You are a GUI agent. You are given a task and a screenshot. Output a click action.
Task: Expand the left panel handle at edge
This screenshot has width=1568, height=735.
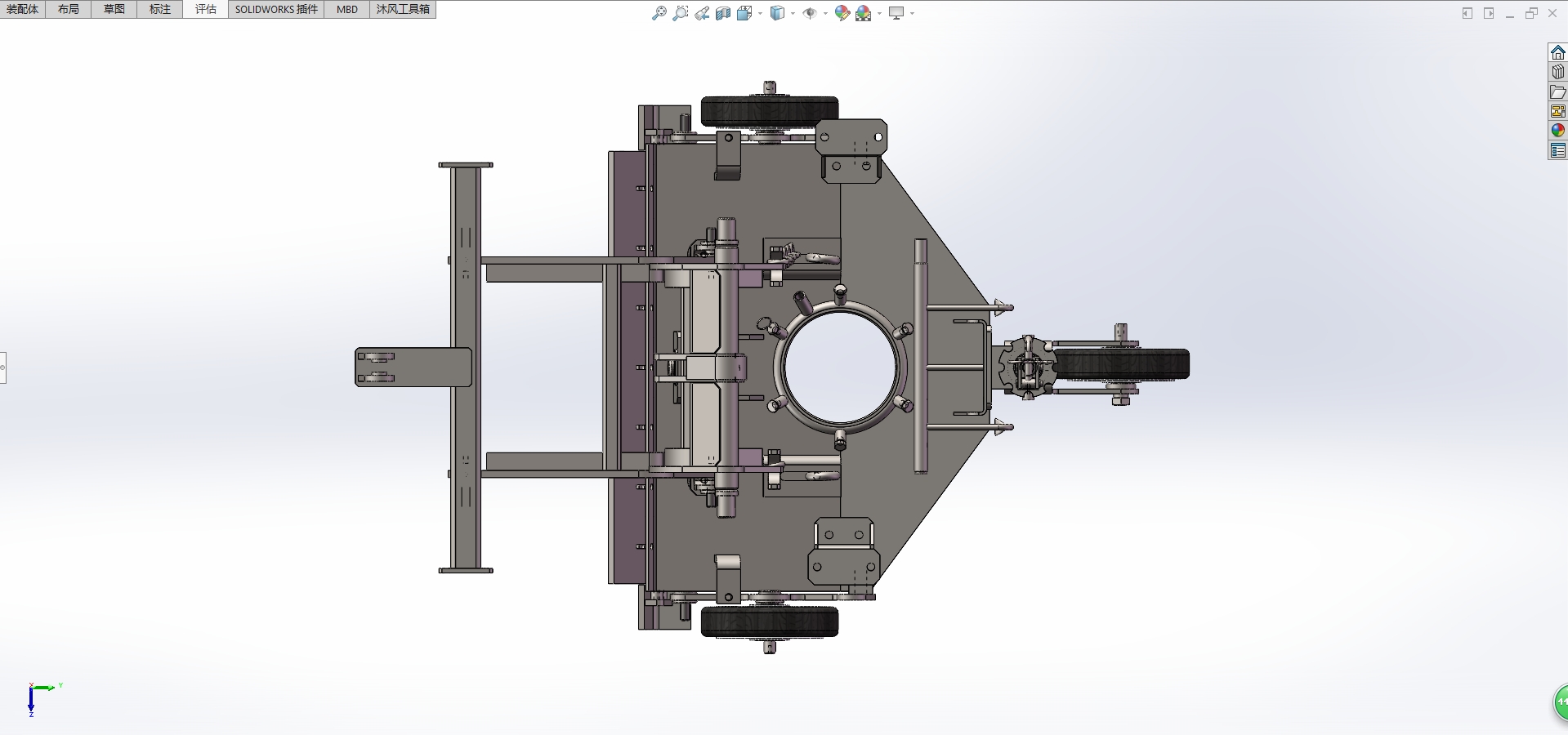tap(3, 367)
